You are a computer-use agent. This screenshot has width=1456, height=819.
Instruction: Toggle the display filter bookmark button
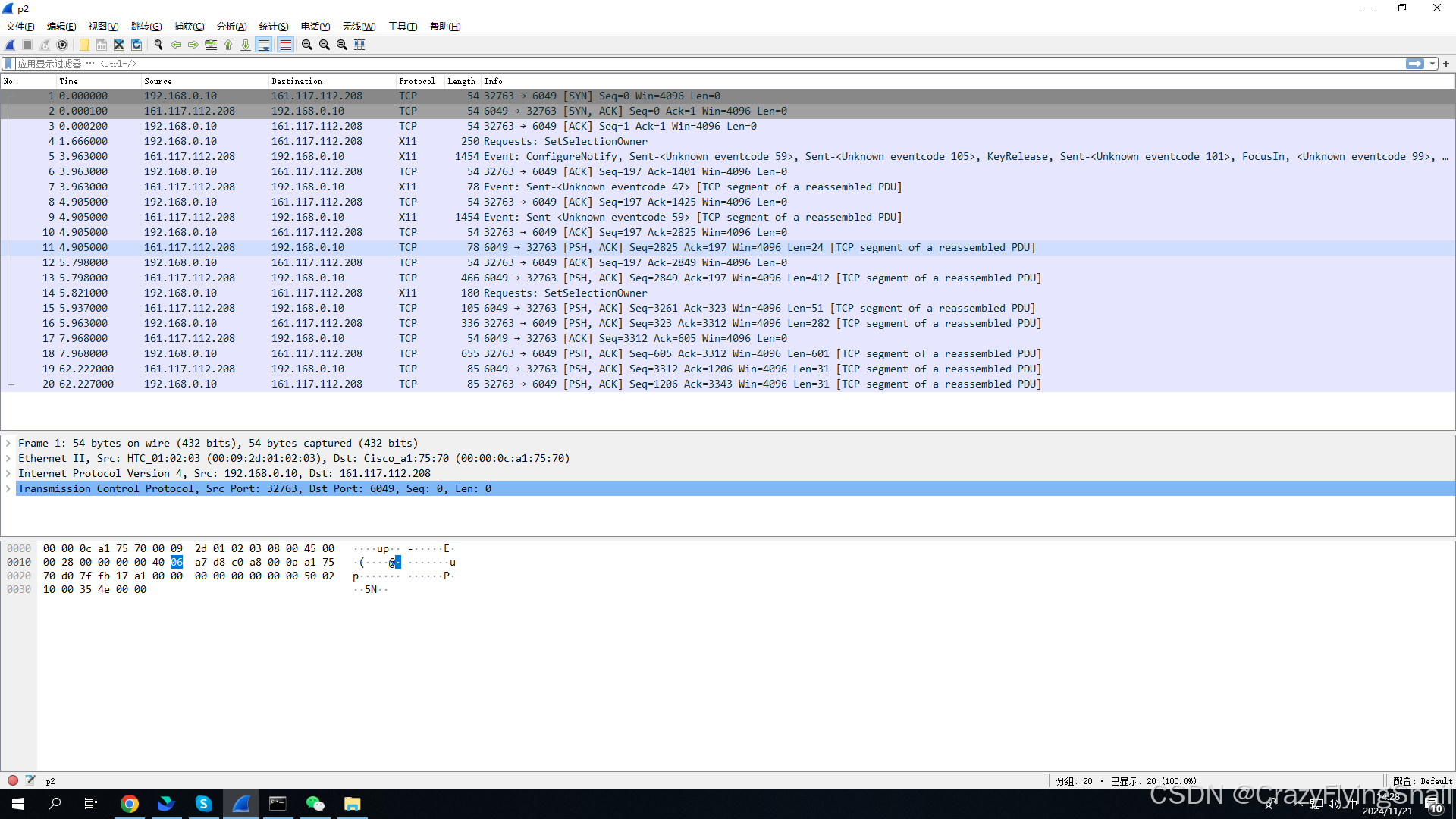tap(8, 64)
